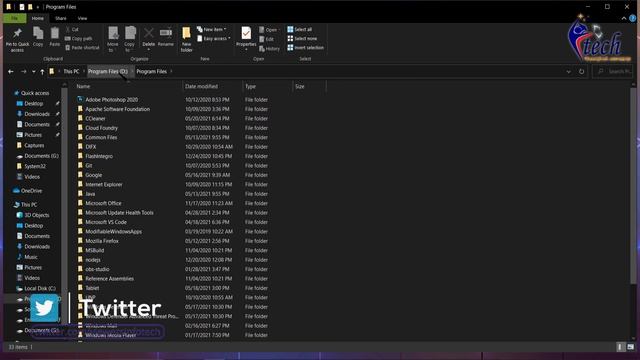Open the address bar history dropdown

click(568, 72)
